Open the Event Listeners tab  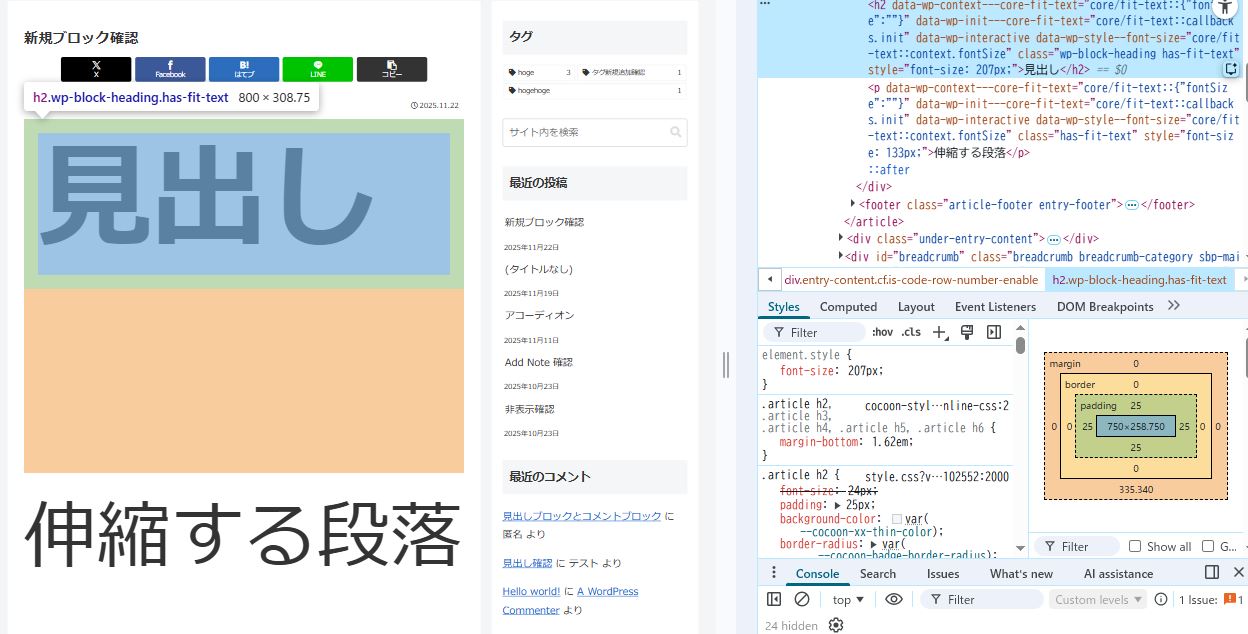pyautogui.click(x=995, y=307)
